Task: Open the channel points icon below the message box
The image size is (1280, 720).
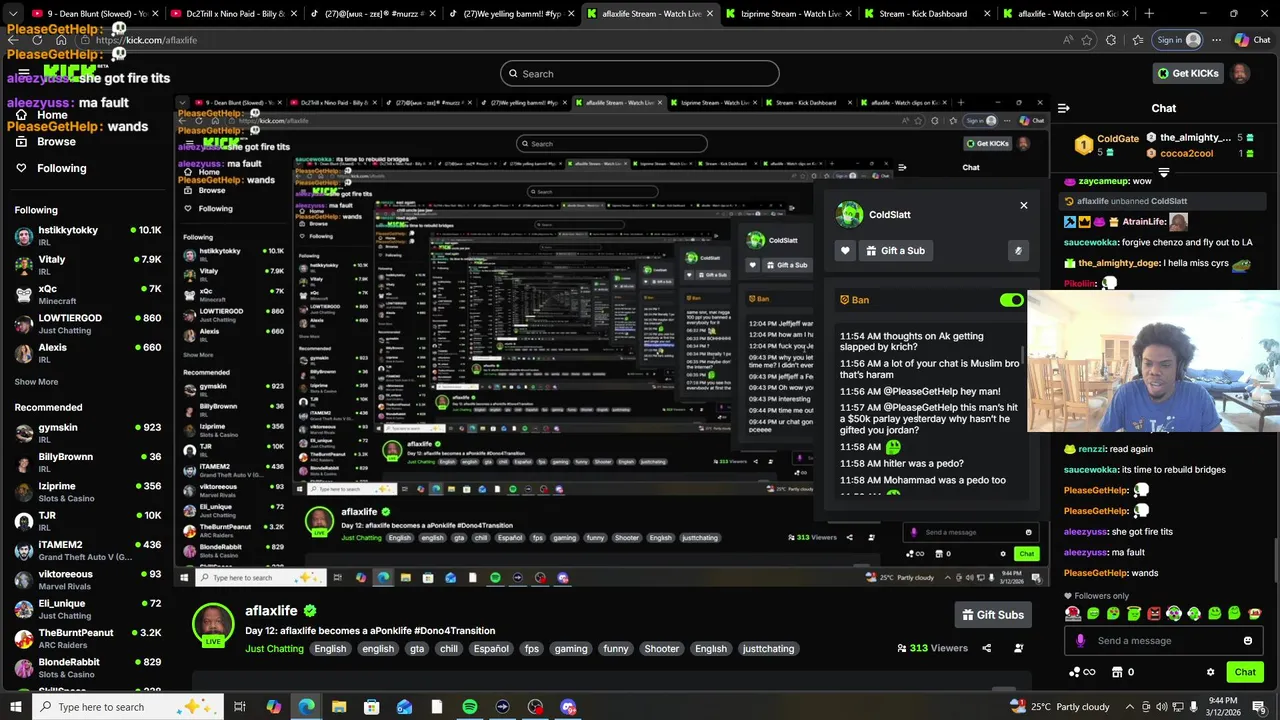Action: click(x=1082, y=672)
